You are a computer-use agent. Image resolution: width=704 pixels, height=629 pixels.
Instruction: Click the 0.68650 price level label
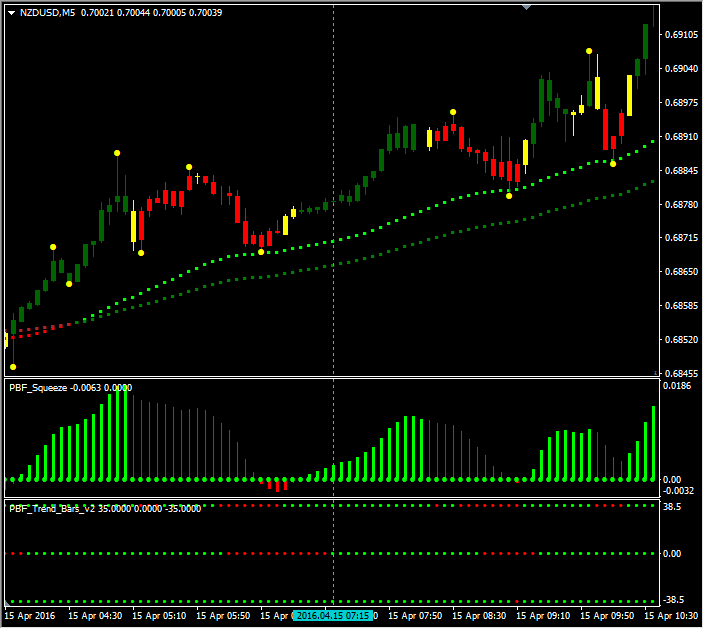click(x=682, y=272)
